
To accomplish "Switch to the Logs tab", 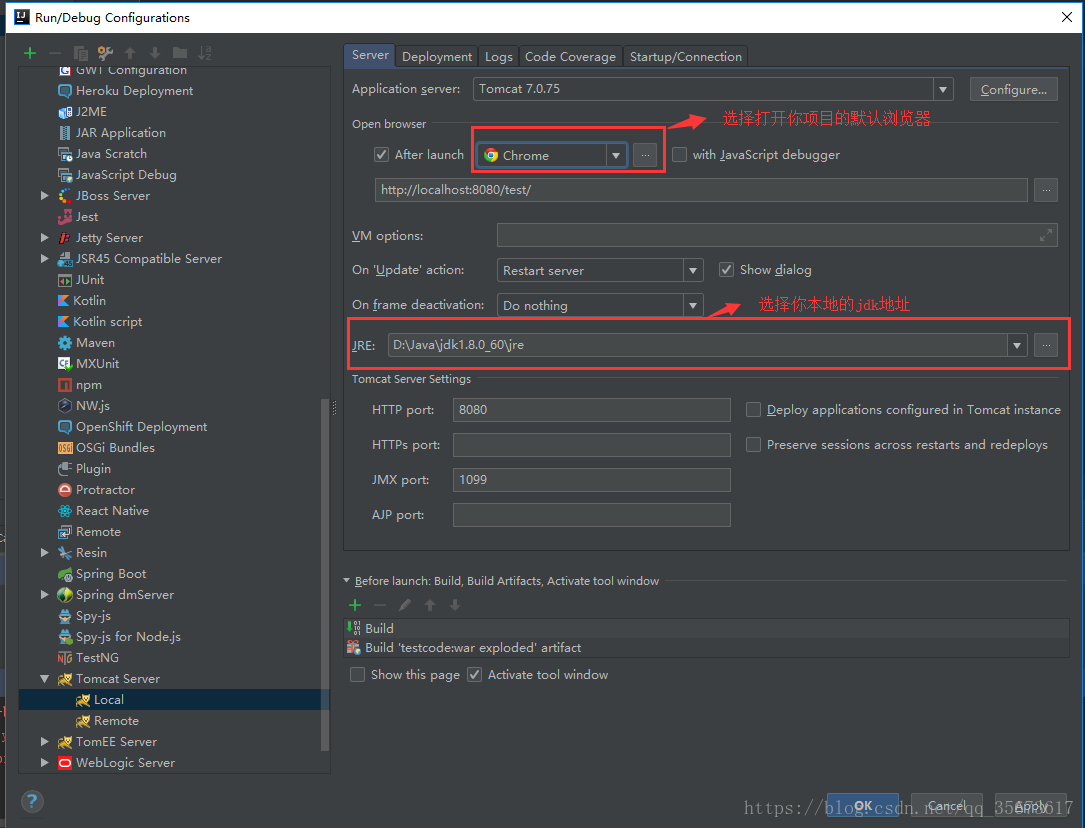I will (498, 57).
